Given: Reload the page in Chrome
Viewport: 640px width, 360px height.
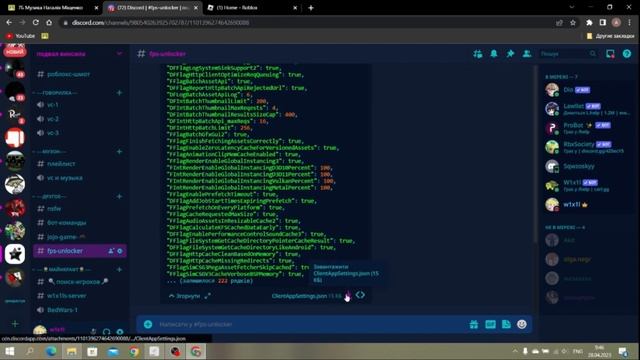Looking at the screenshot, I should click(x=36, y=22).
